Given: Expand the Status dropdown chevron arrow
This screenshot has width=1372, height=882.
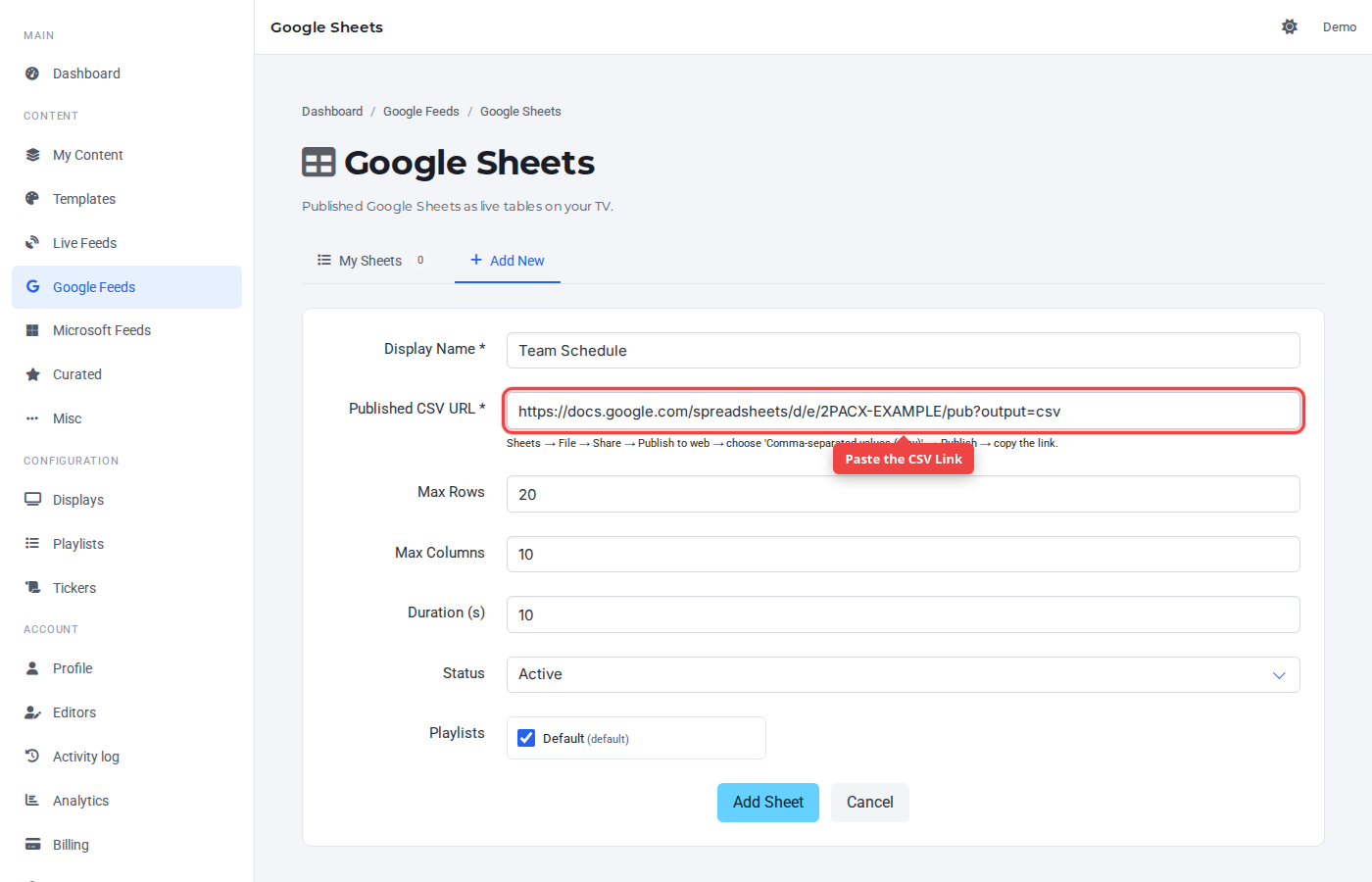Looking at the screenshot, I should [x=1279, y=675].
